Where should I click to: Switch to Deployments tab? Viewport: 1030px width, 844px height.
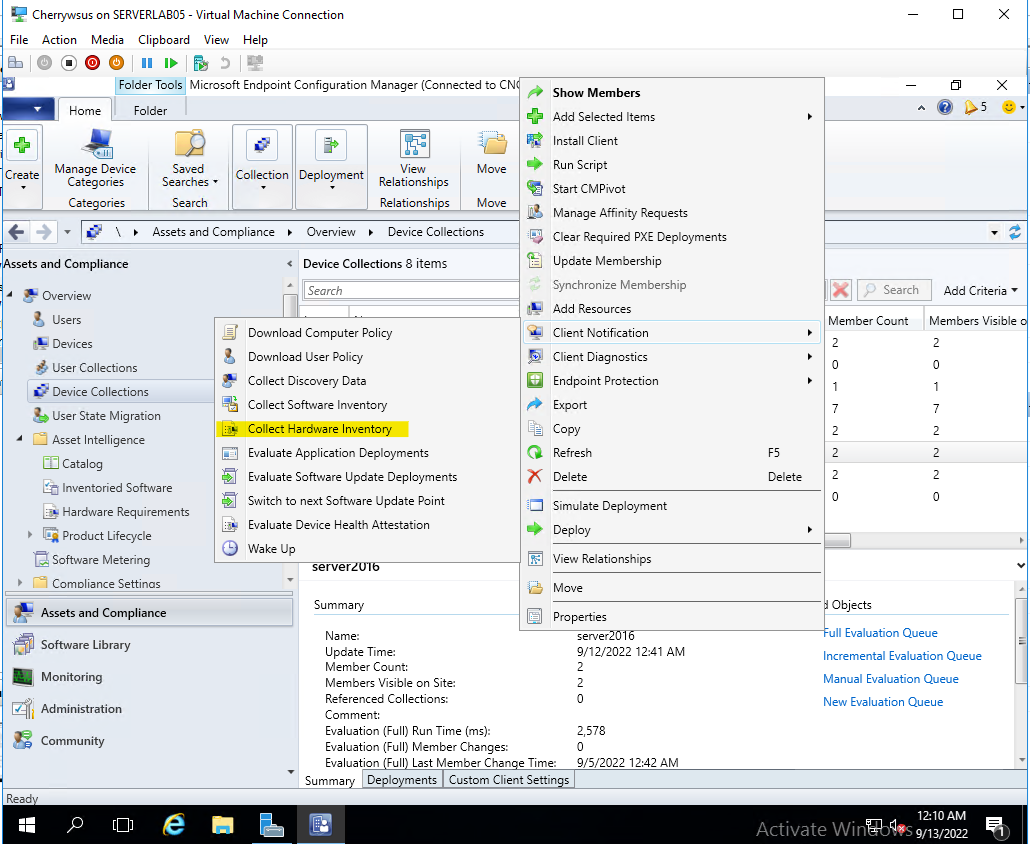click(401, 780)
